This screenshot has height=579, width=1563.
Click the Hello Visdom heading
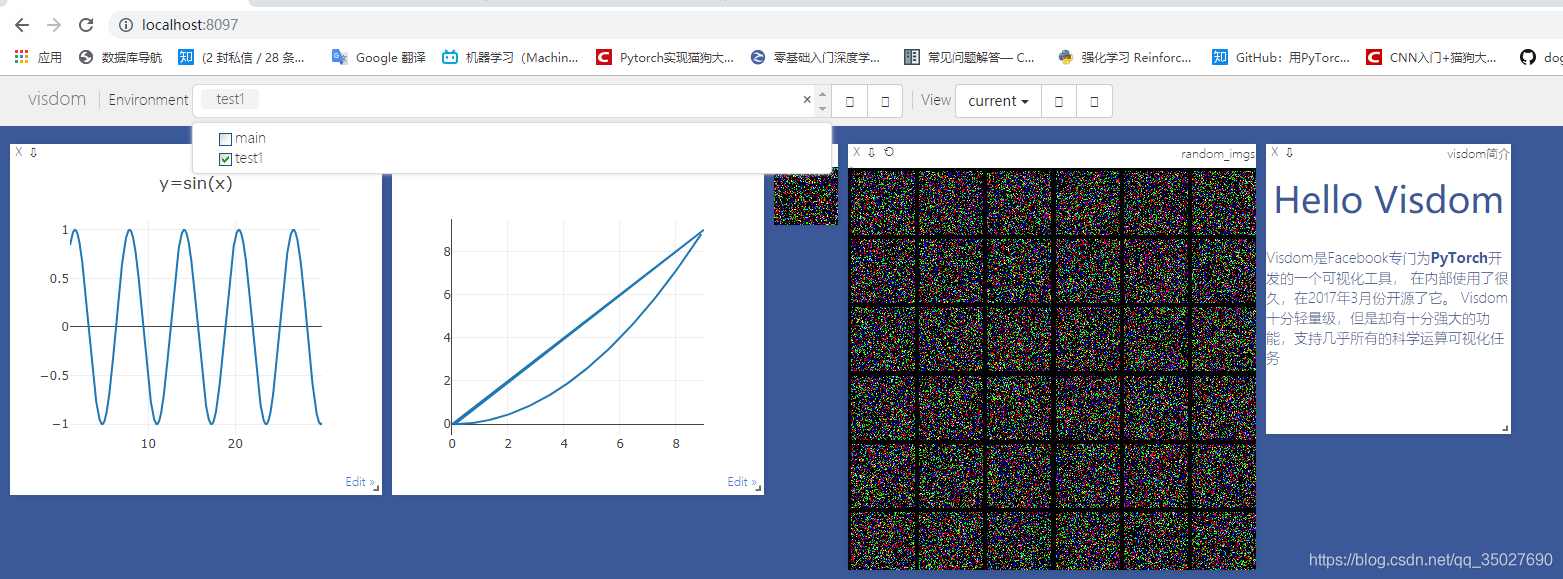coord(1388,200)
